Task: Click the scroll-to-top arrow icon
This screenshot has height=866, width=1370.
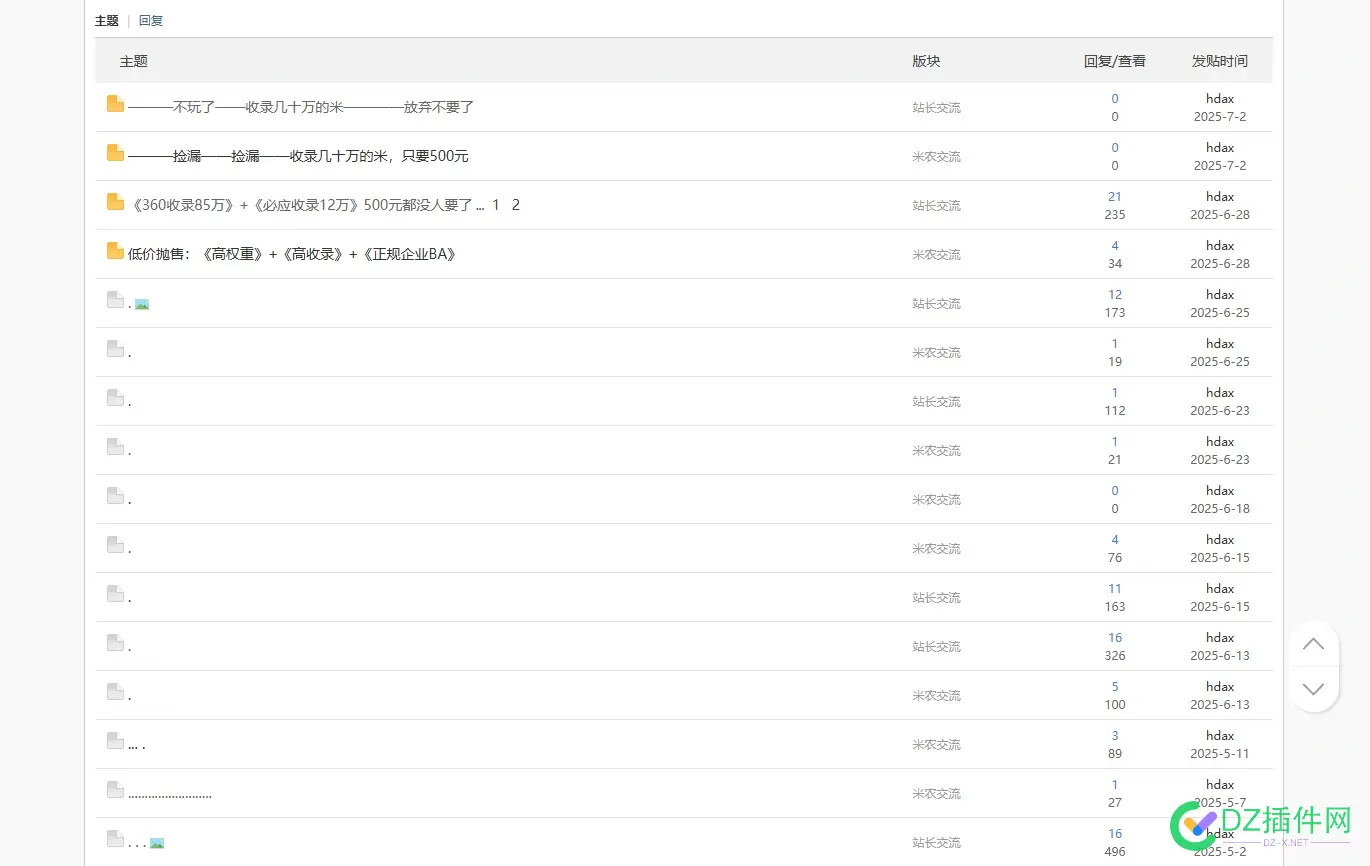Action: [x=1314, y=643]
